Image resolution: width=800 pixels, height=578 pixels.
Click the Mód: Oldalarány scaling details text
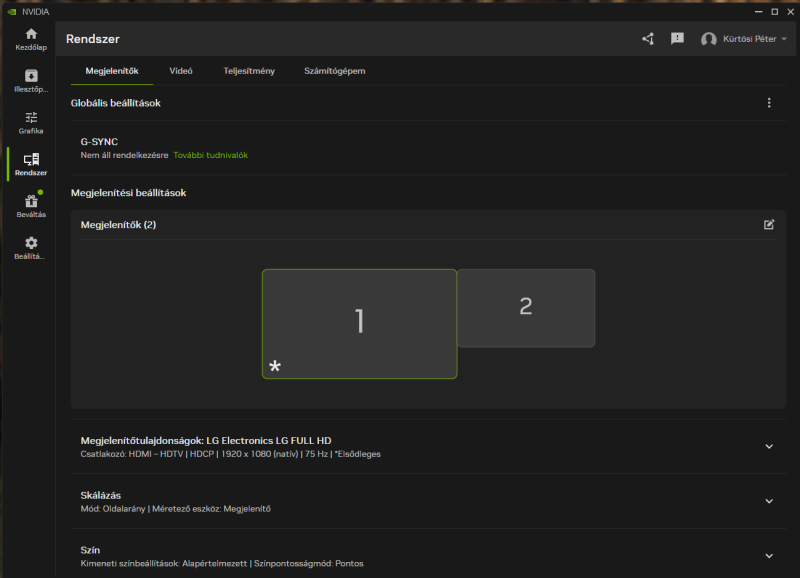[x=176, y=509]
